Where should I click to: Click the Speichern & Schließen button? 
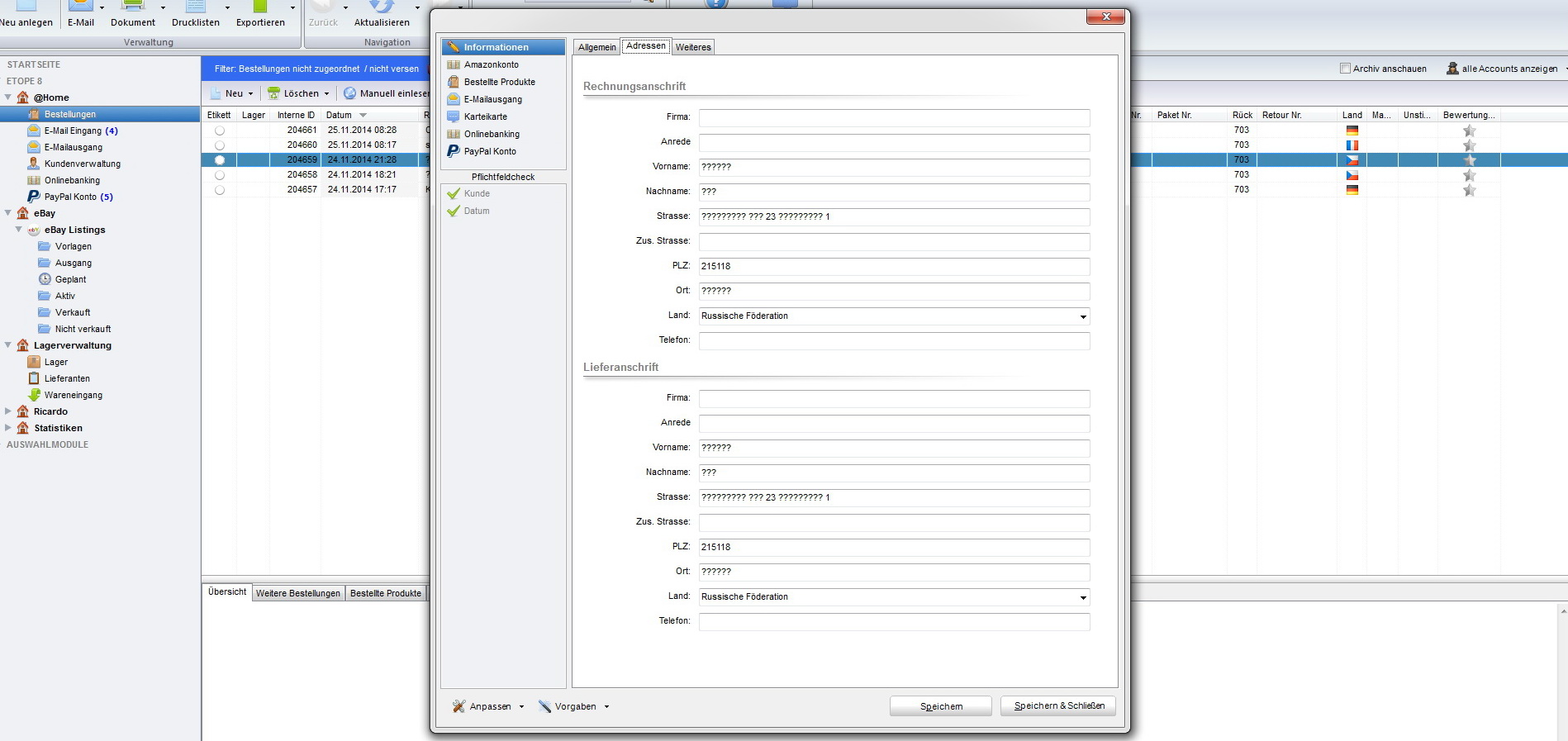tap(1058, 705)
